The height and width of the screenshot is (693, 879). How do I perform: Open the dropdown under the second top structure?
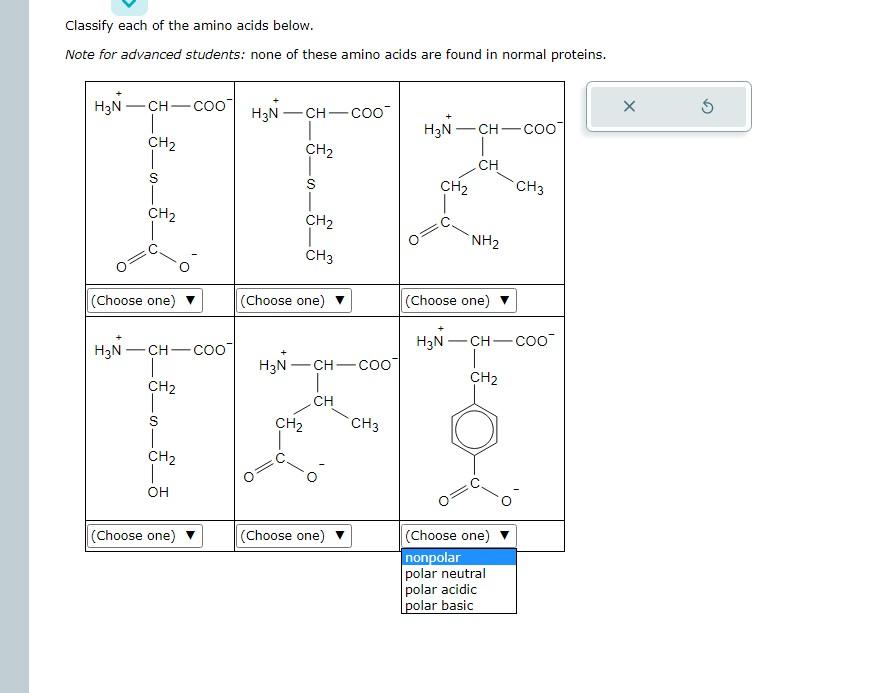pyautogui.click(x=292, y=300)
